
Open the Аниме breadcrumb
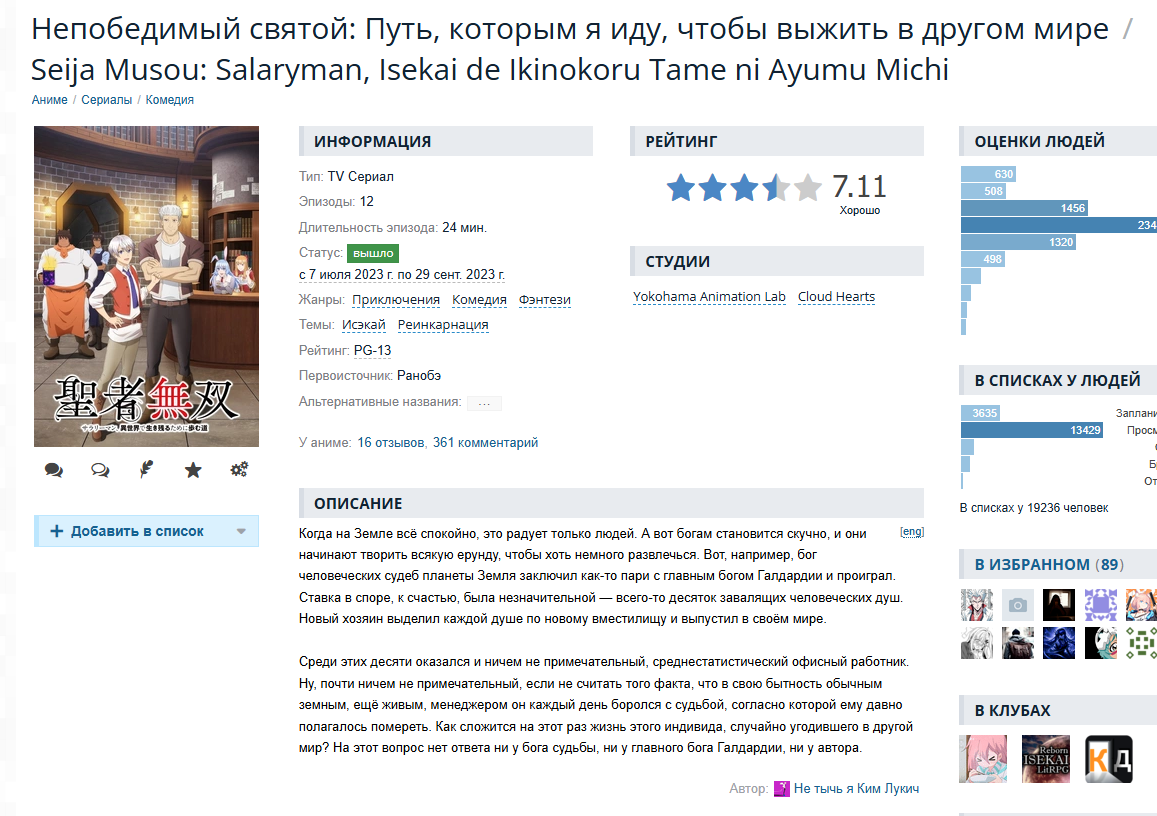[x=49, y=100]
